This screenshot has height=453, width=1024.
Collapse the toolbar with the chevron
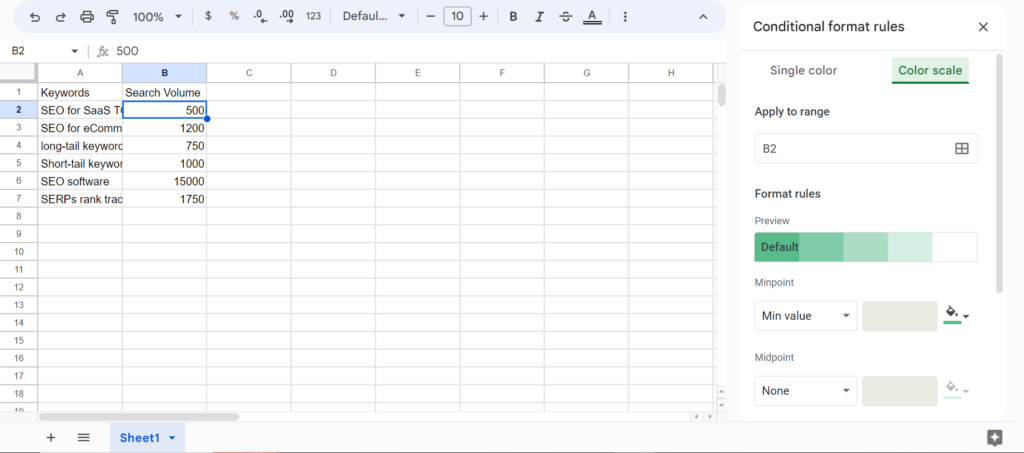click(702, 17)
